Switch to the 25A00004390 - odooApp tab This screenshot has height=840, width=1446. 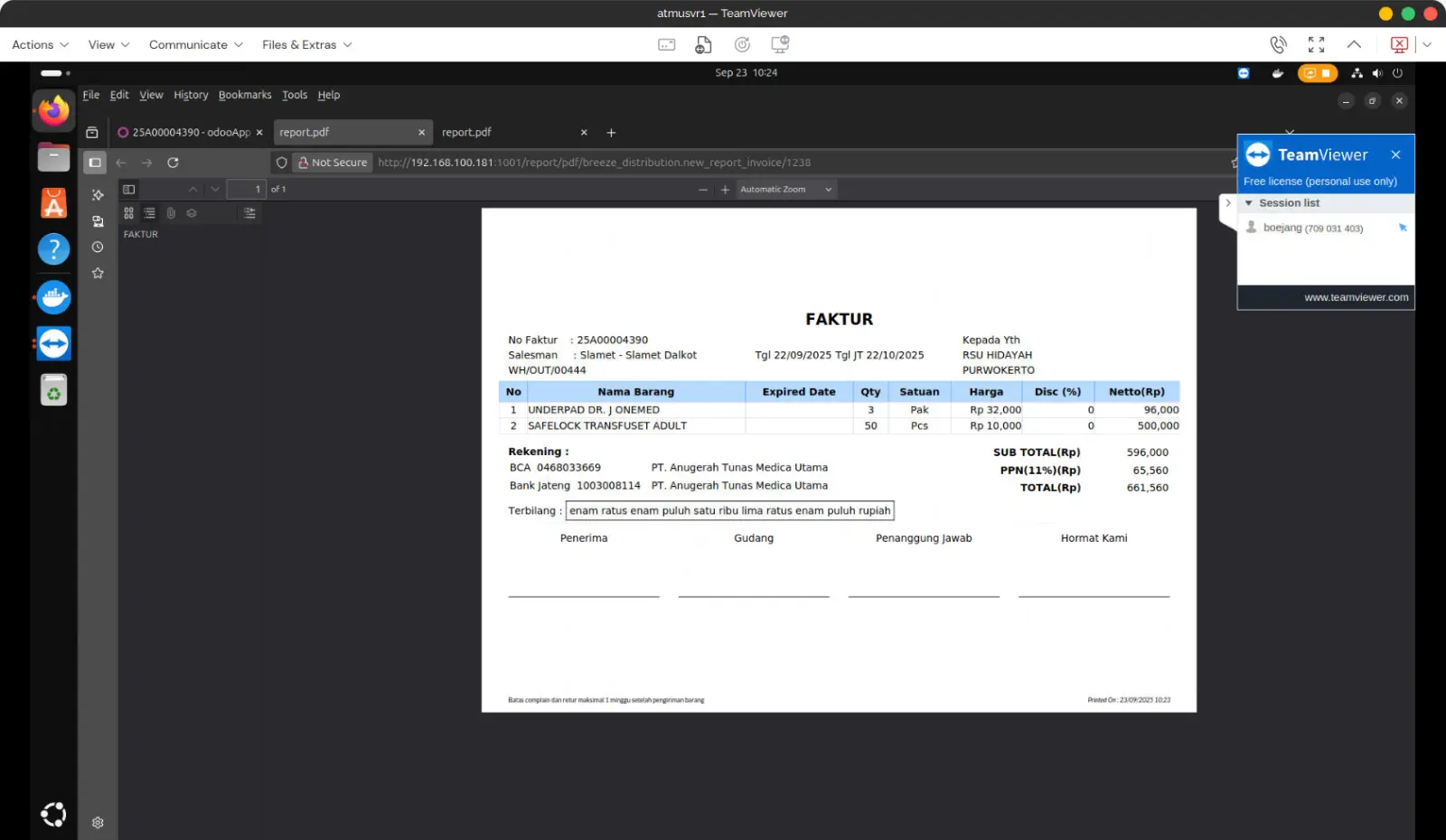coord(185,132)
